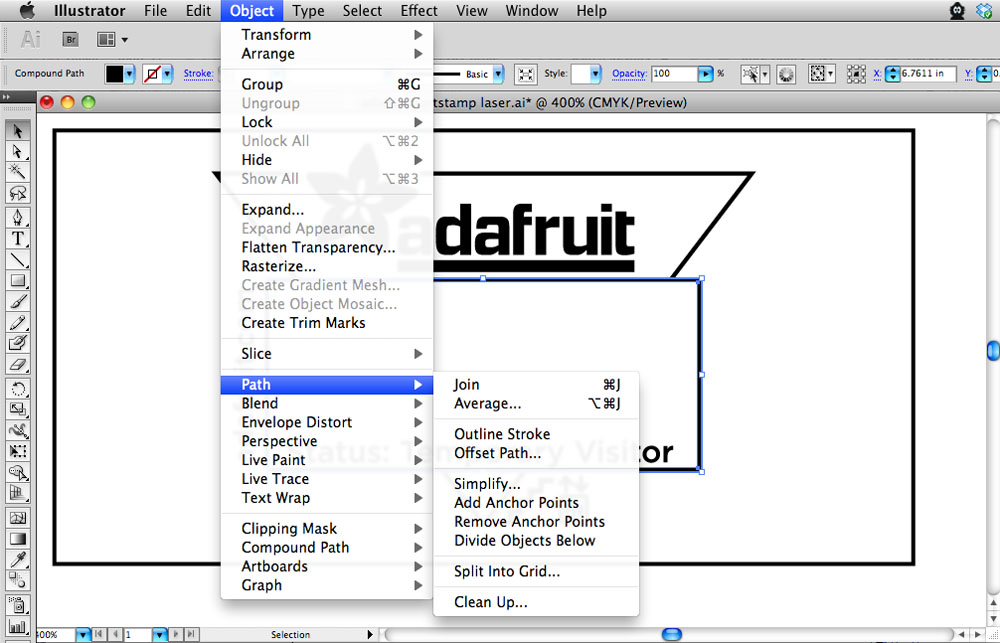Select the Eyedropper tool
This screenshot has width=1000, height=643.
click(18, 560)
